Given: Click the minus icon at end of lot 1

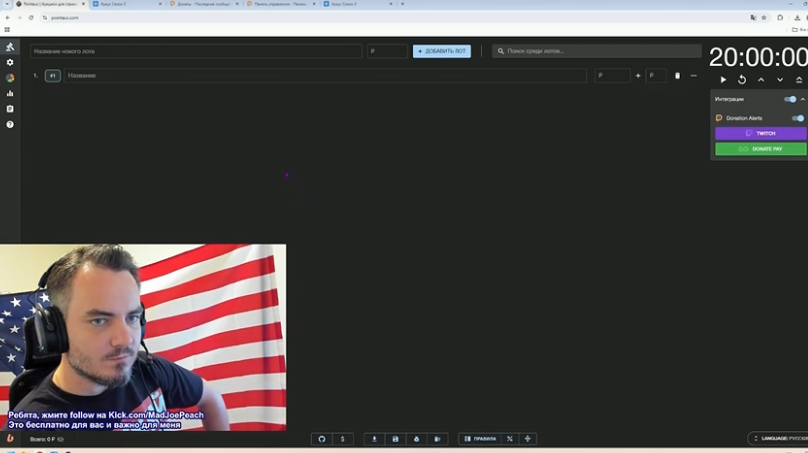Looking at the screenshot, I should click(x=694, y=76).
